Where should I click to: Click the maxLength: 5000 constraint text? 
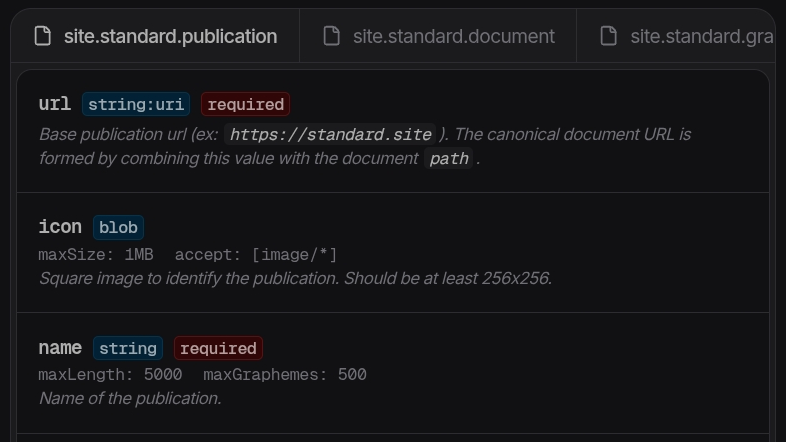click(110, 374)
